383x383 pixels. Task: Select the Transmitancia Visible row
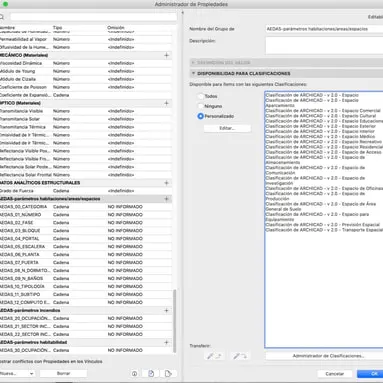[86, 111]
